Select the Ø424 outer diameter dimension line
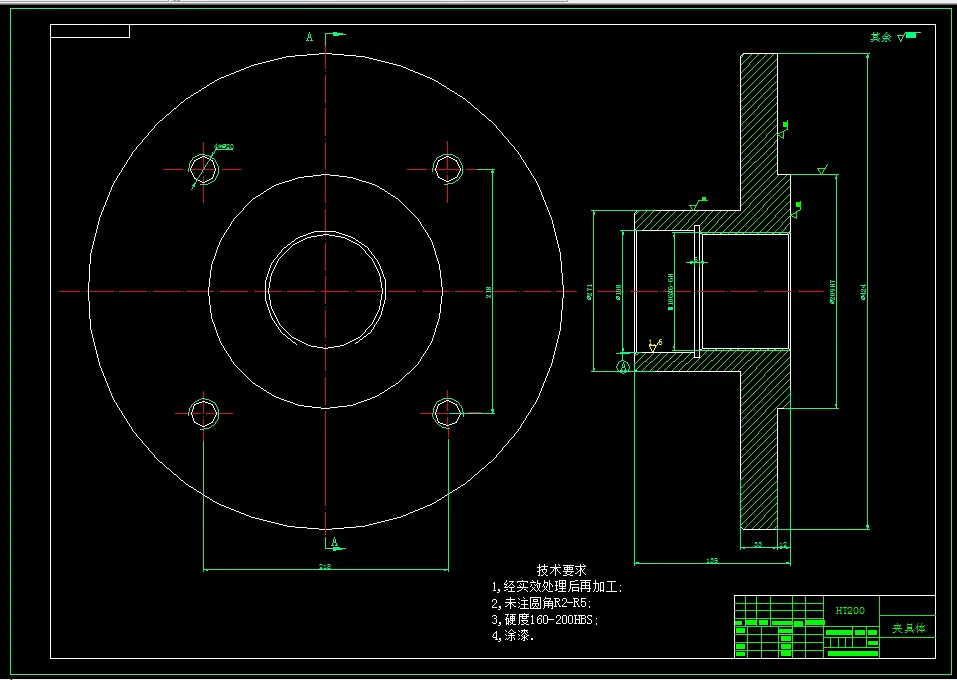Screen dimensions: 957x680 point(864,291)
